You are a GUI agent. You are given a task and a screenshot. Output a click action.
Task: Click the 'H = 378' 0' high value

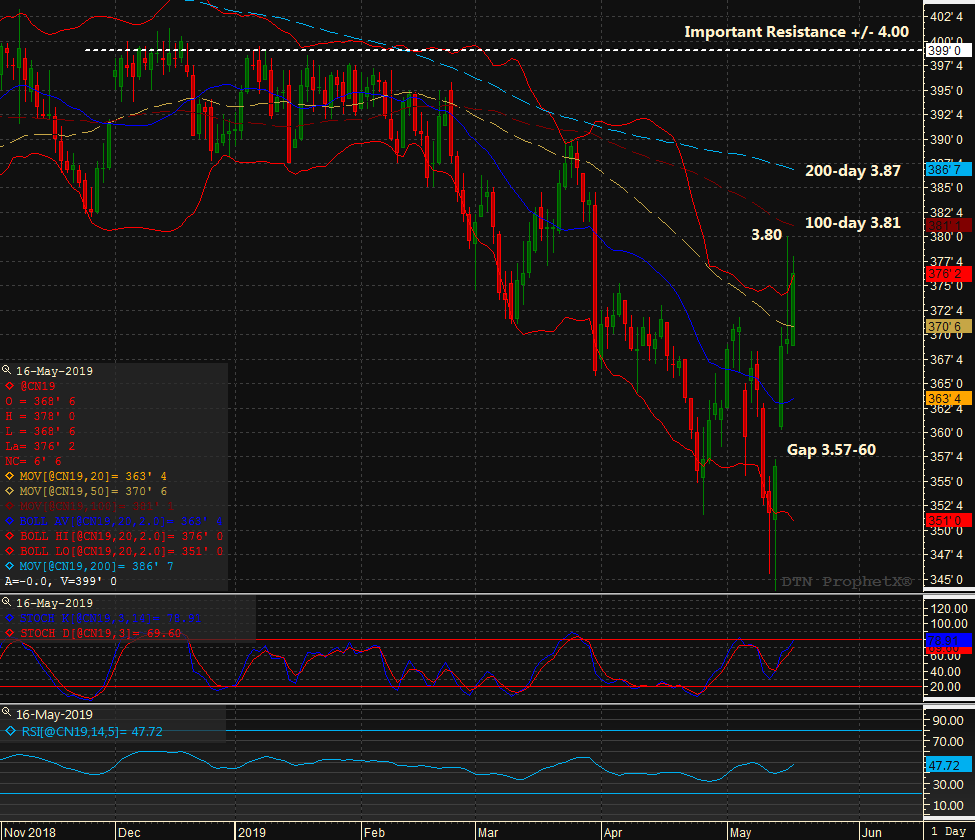(x=40, y=416)
